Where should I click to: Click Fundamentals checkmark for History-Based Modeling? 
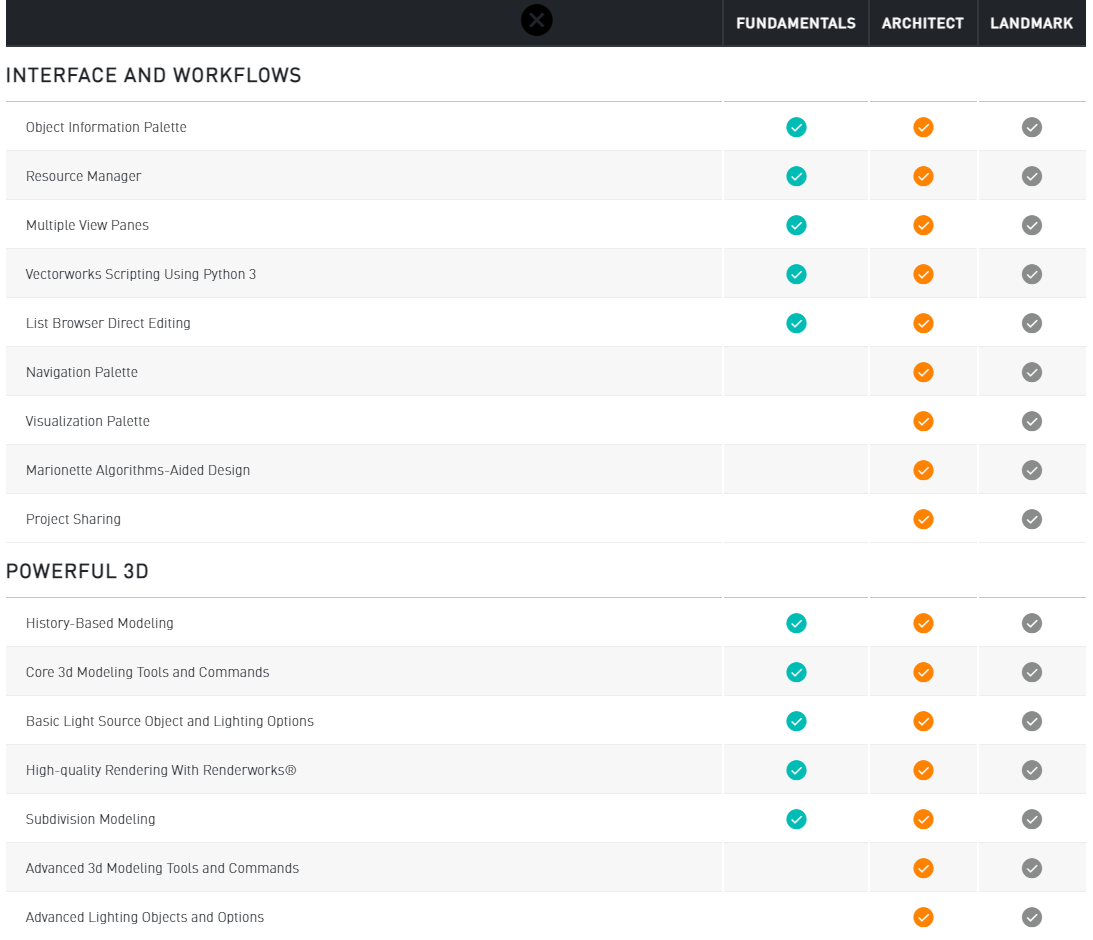click(796, 623)
